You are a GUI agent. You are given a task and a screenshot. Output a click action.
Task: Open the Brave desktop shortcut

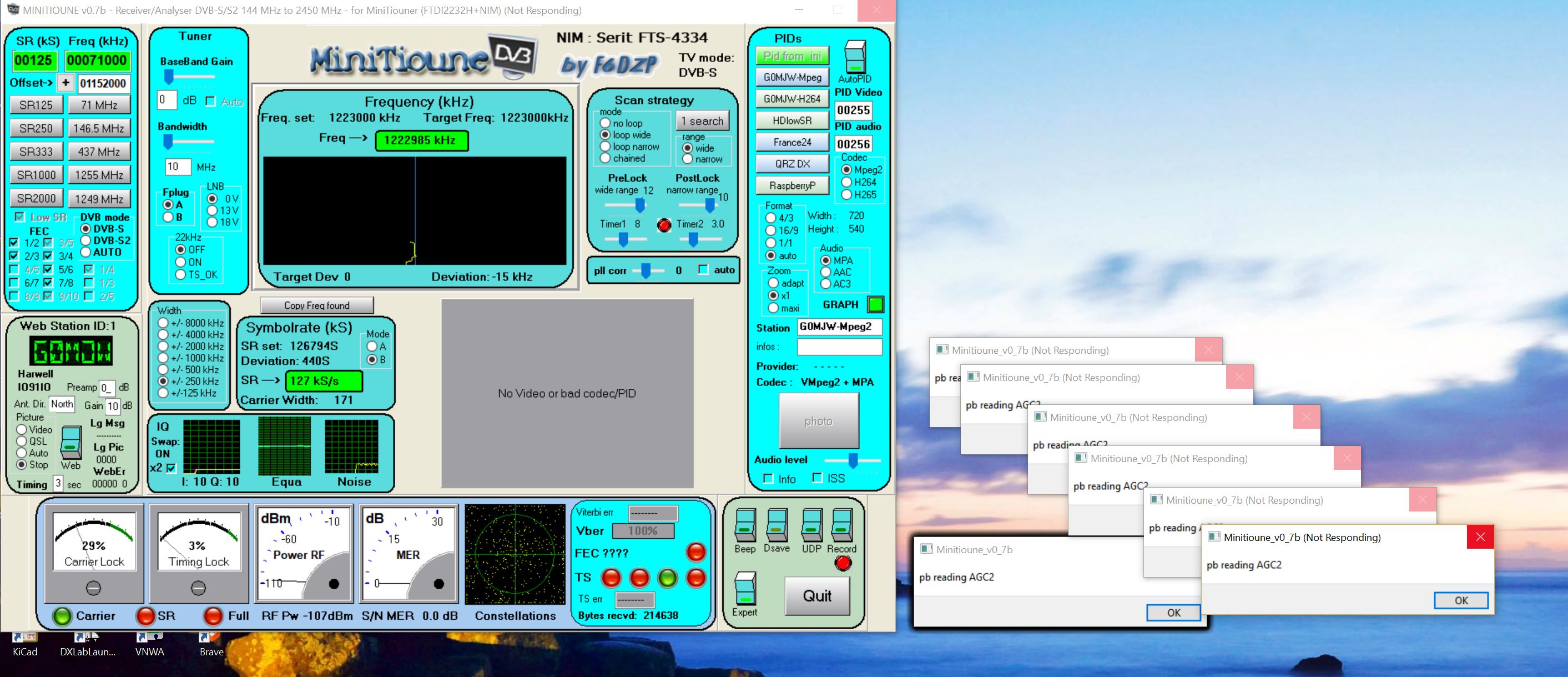point(211,645)
